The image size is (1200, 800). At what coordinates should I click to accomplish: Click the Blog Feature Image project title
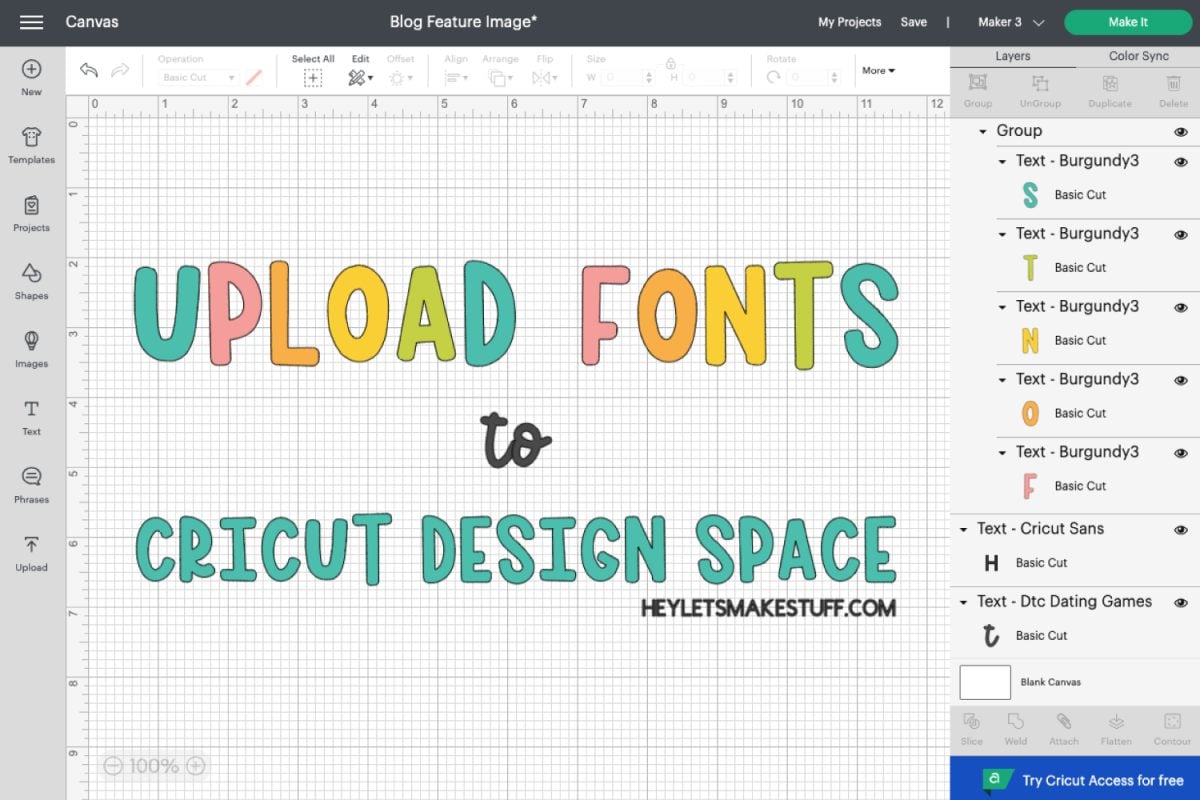(464, 21)
